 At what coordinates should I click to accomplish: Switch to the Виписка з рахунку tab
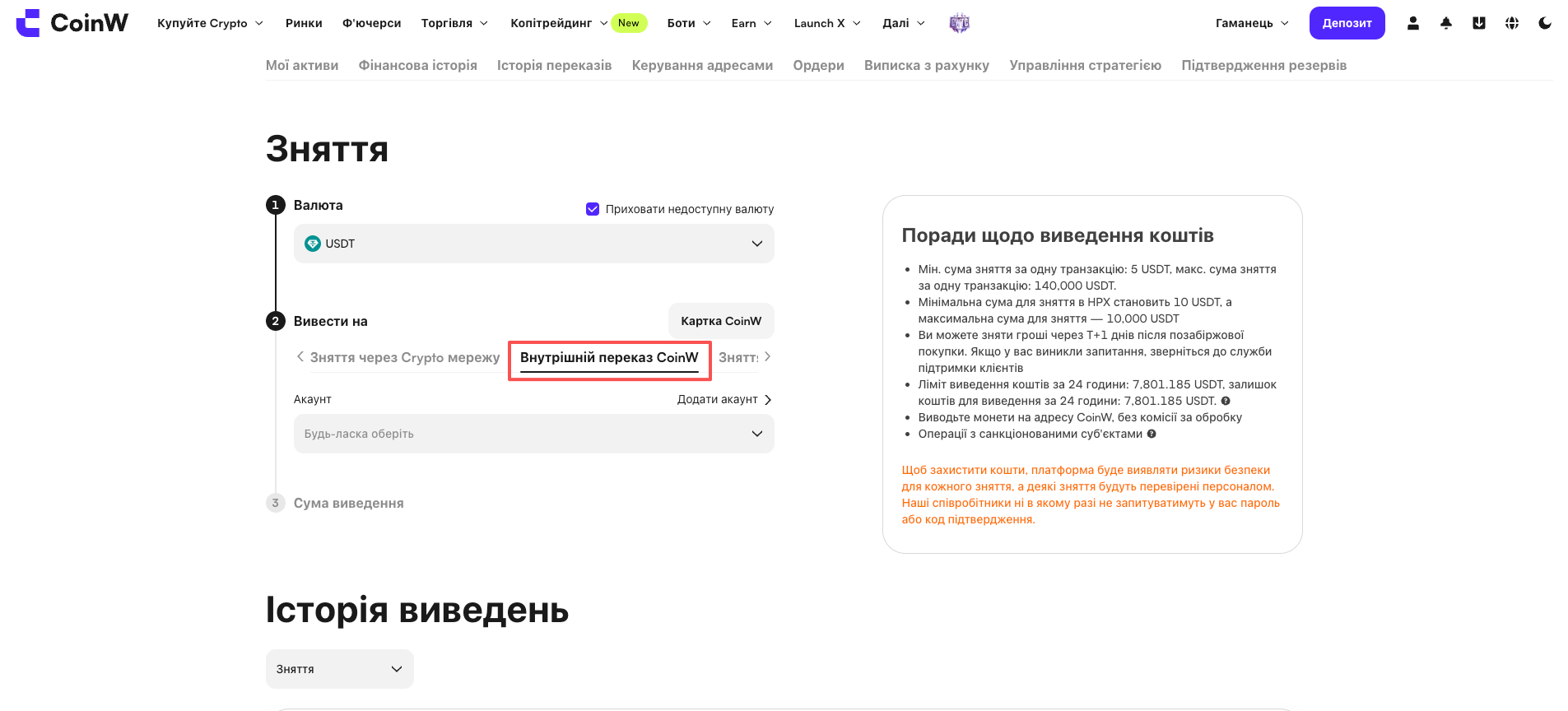pyautogui.click(x=927, y=65)
